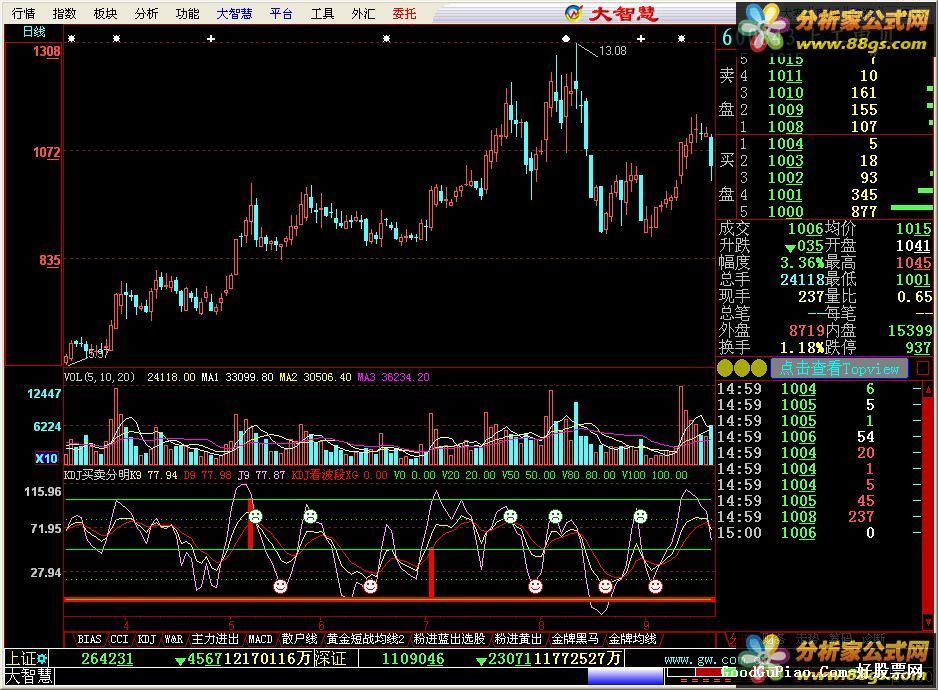Click the tick row with volume 237
938x690 pixels.
coord(818,516)
